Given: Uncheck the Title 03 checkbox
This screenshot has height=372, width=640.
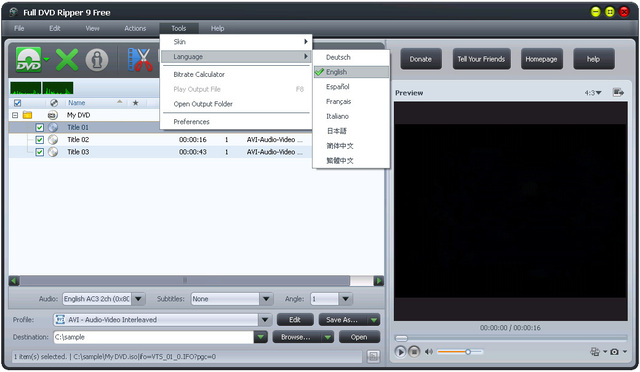Looking at the screenshot, I should pyautogui.click(x=40, y=152).
